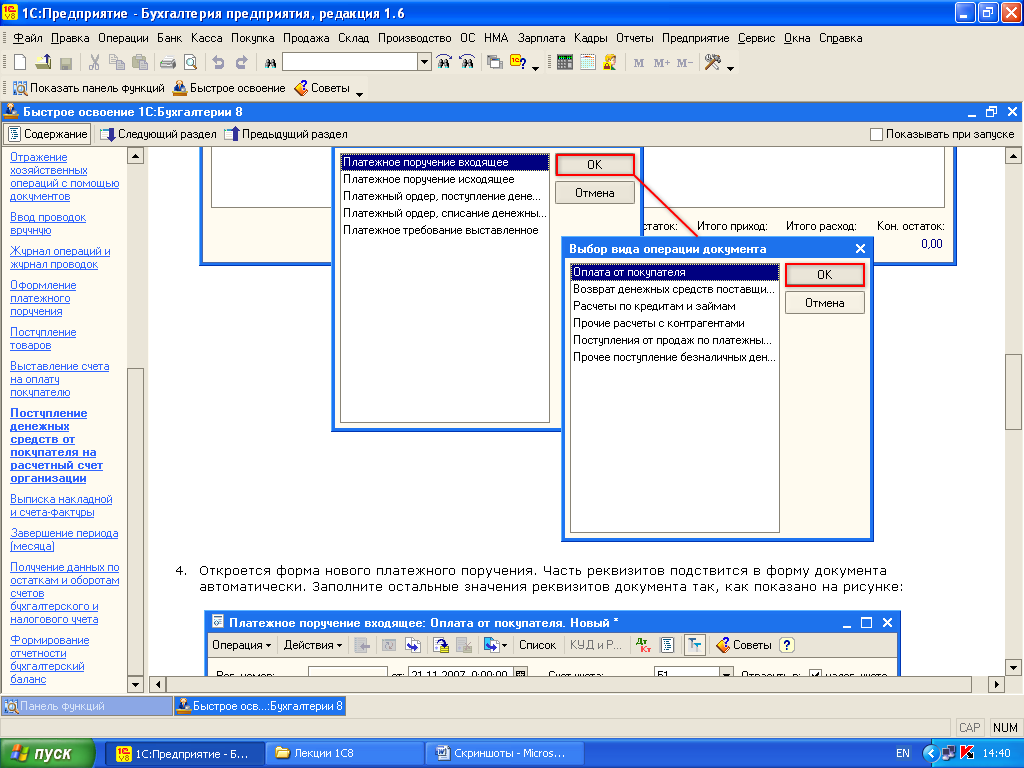
Task: Open dropdown arrow next to help icon
Action: coord(536,67)
